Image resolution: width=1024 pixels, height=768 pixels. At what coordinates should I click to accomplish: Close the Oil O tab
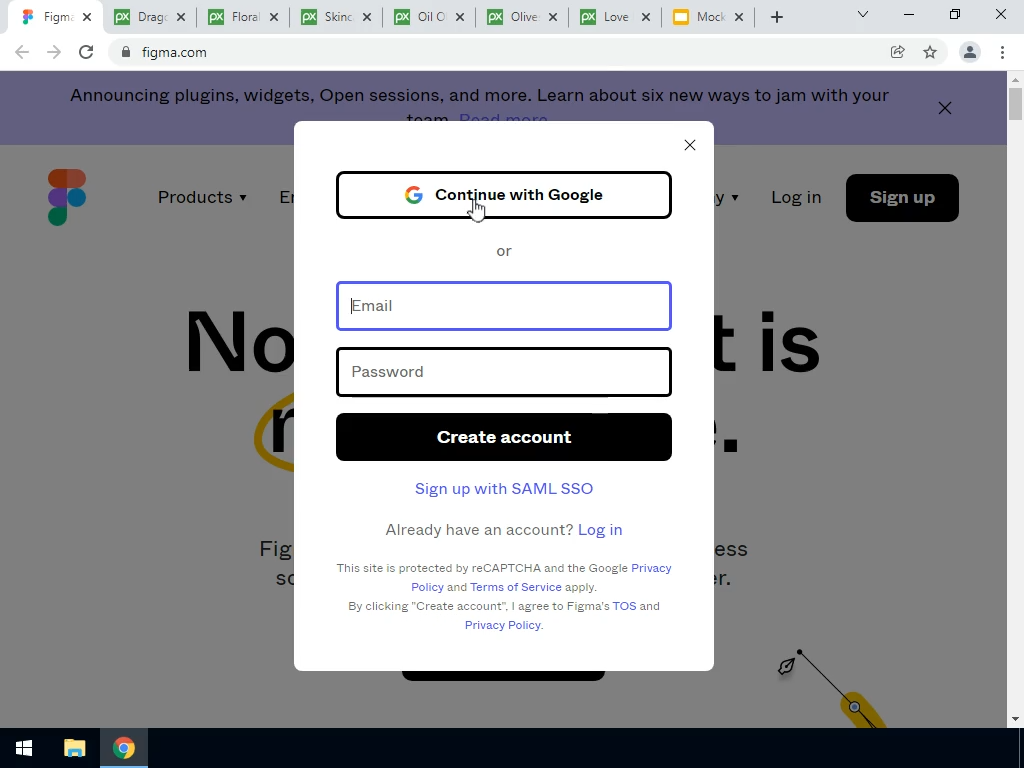(460, 17)
